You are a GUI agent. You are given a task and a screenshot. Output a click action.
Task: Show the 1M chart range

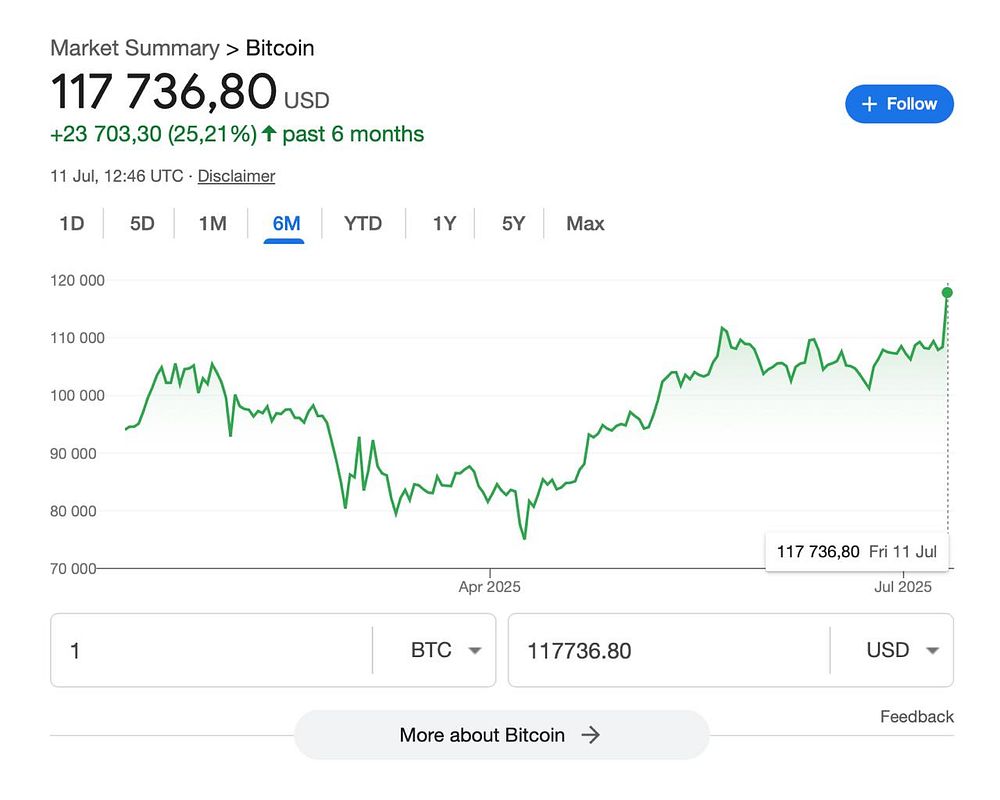pos(212,223)
